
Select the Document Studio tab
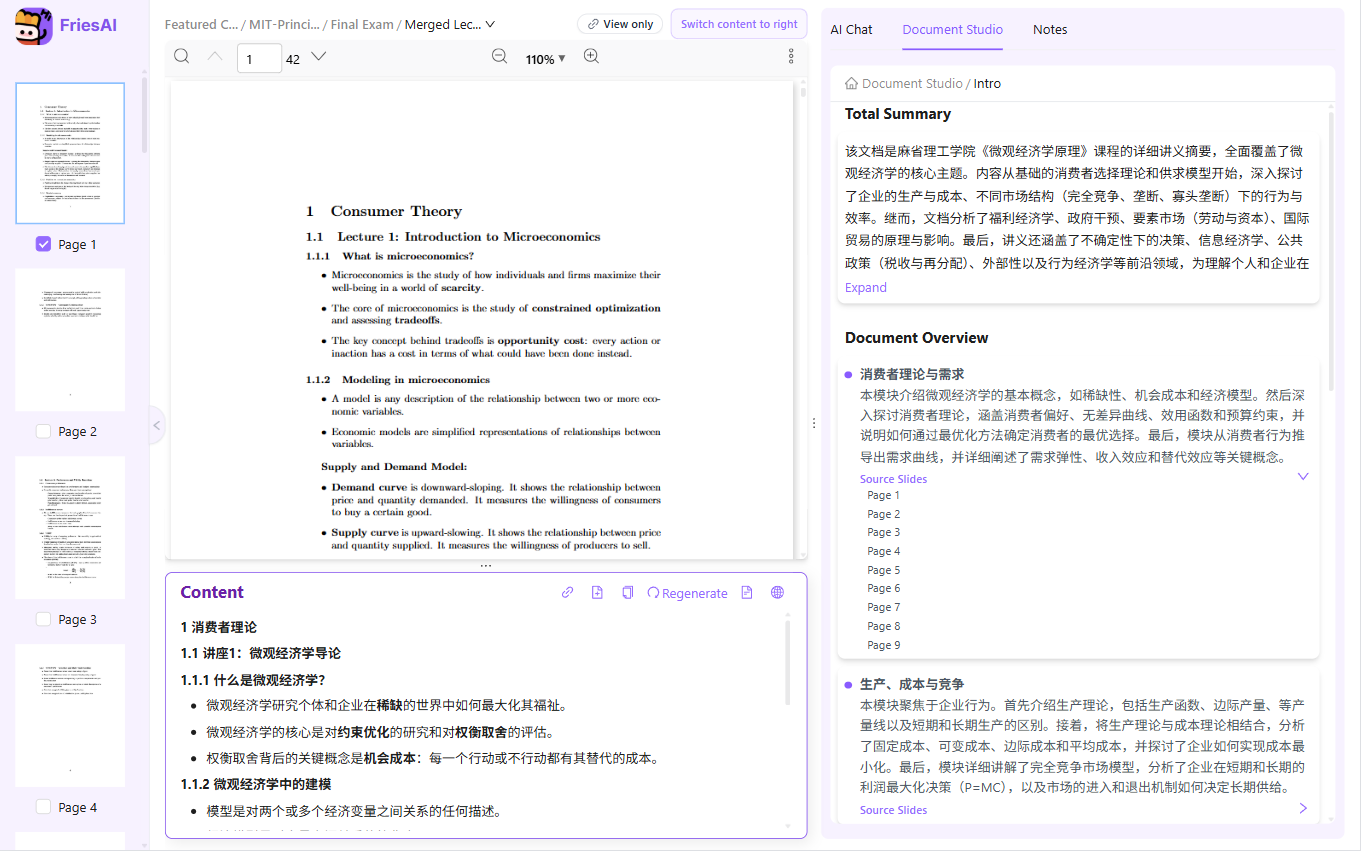pos(952,30)
